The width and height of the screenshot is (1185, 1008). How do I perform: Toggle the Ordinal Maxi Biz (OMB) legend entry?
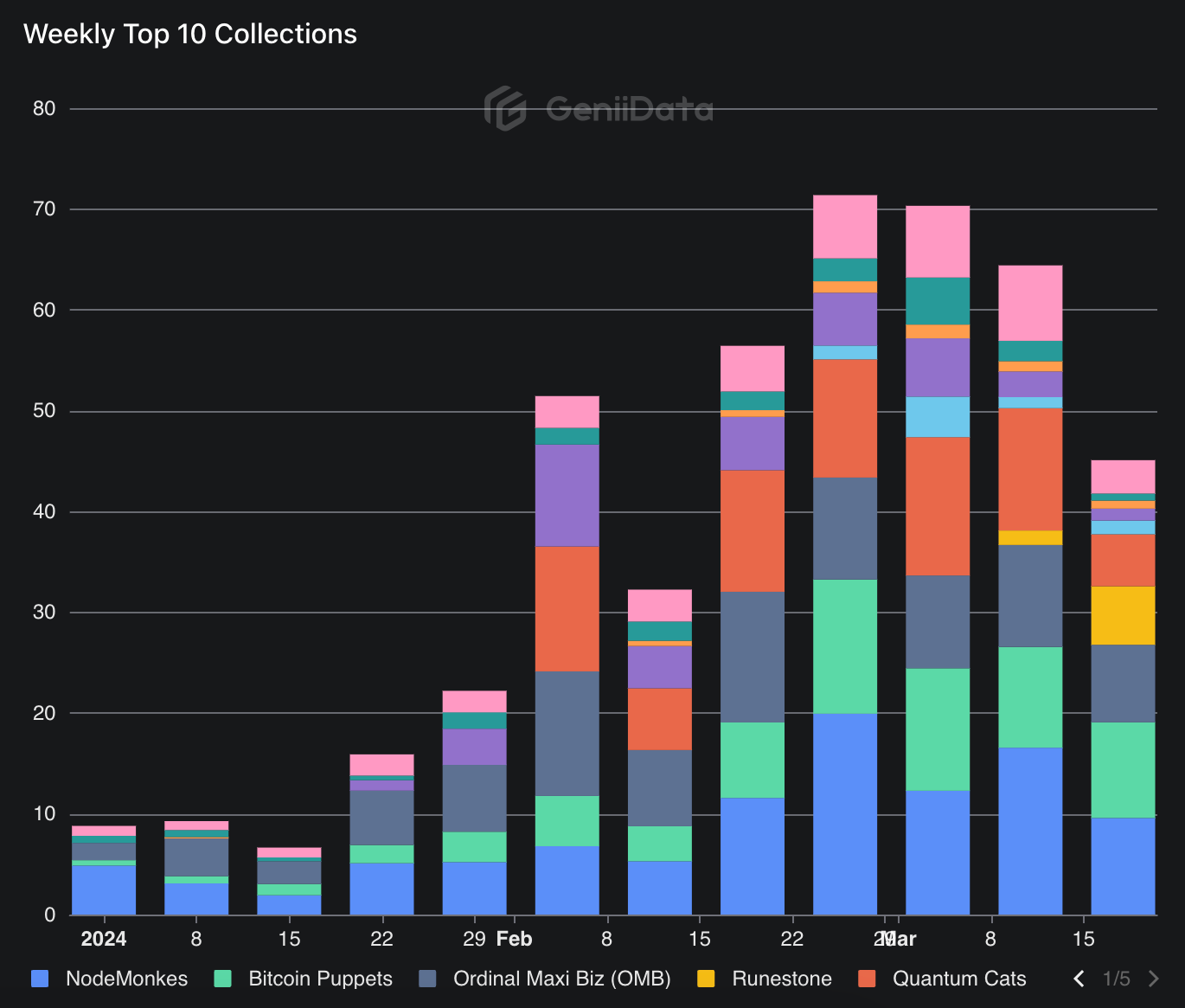point(545,979)
